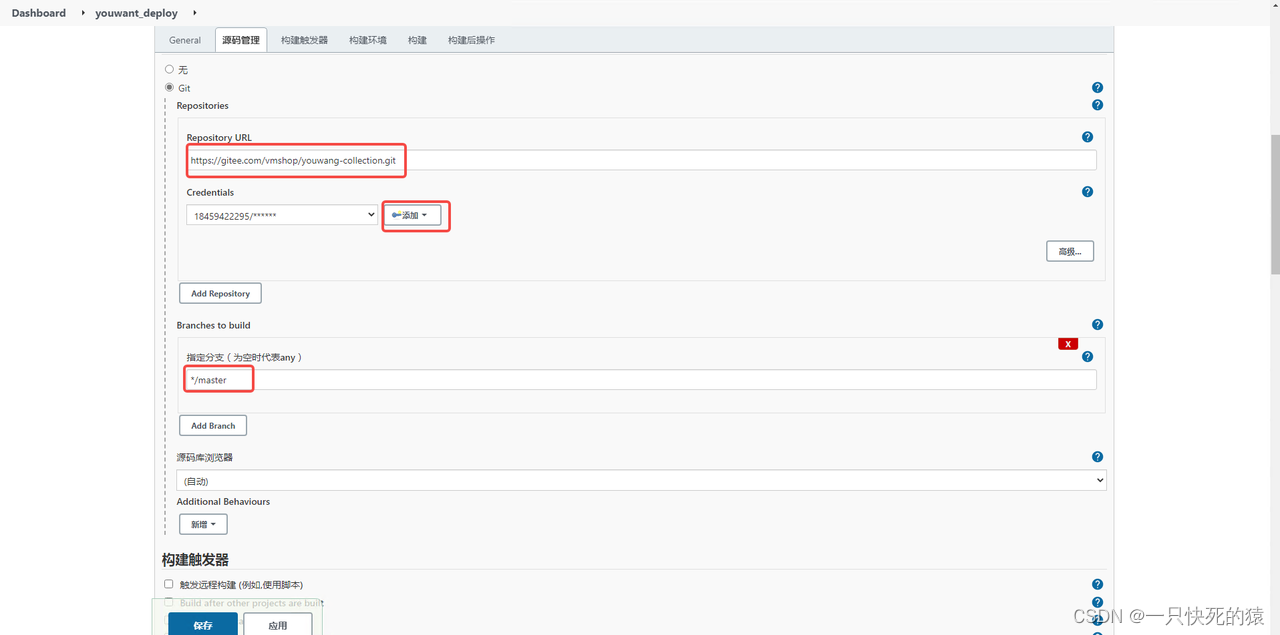Delete branch with red X button
Viewport: 1280px width, 635px height.
tap(1068, 344)
